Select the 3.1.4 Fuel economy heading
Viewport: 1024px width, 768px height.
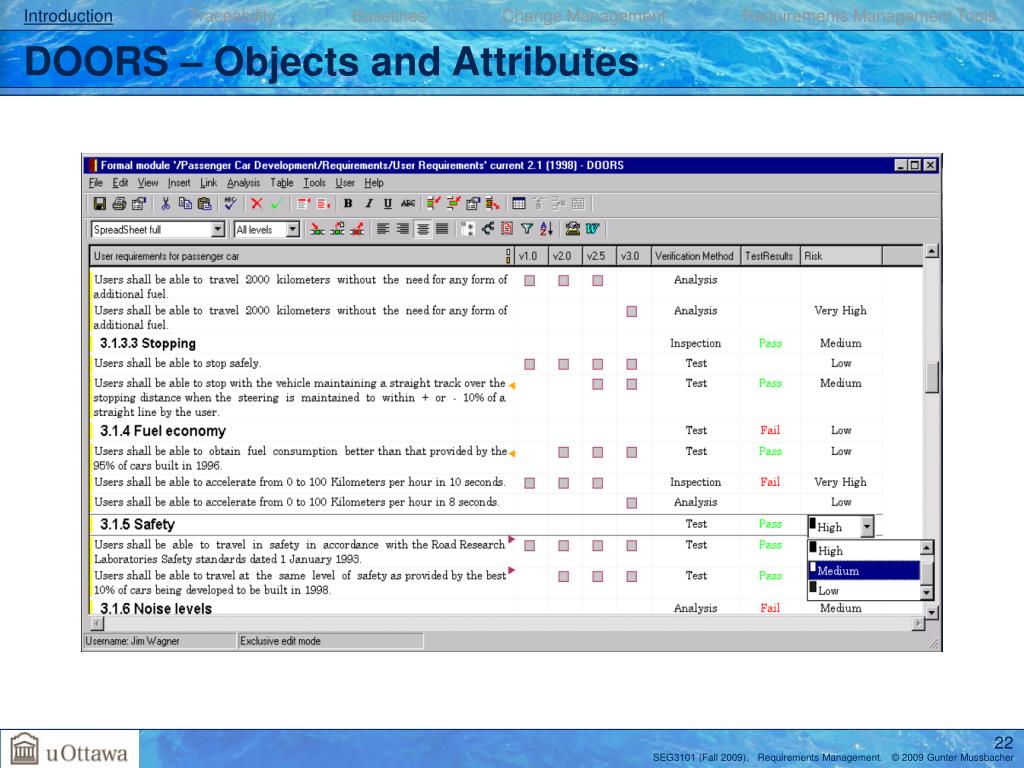[x=163, y=431]
